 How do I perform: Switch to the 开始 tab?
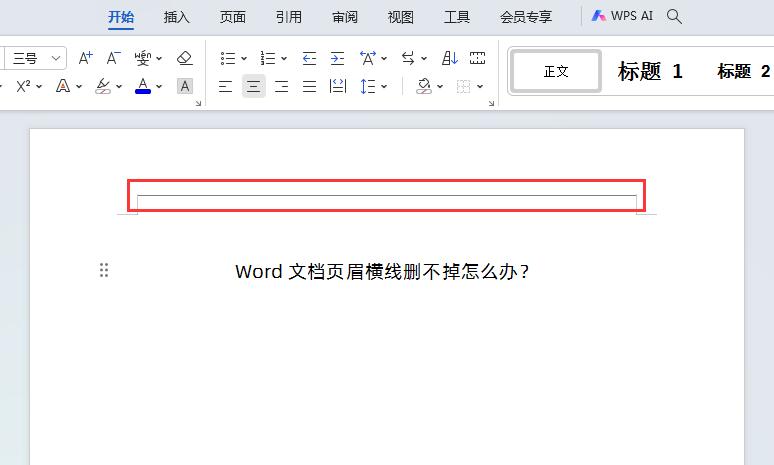pyautogui.click(x=121, y=17)
